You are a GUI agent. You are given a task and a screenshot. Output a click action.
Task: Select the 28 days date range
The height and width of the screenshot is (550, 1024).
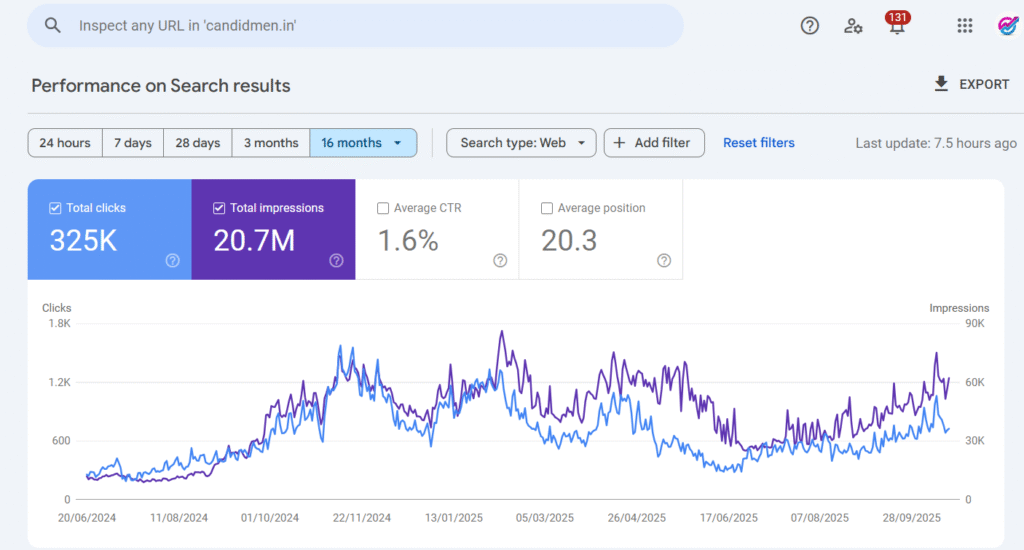point(198,143)
